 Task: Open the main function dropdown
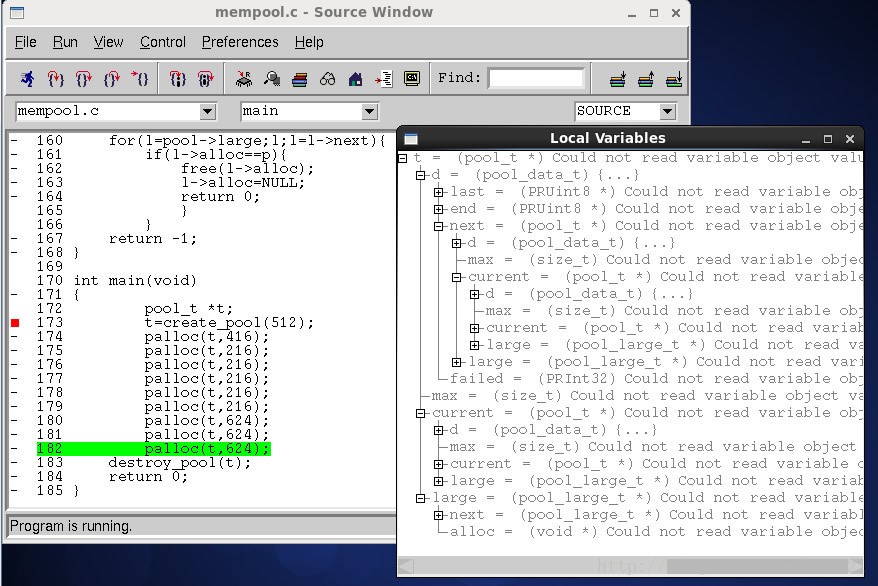tap(369, 111)
